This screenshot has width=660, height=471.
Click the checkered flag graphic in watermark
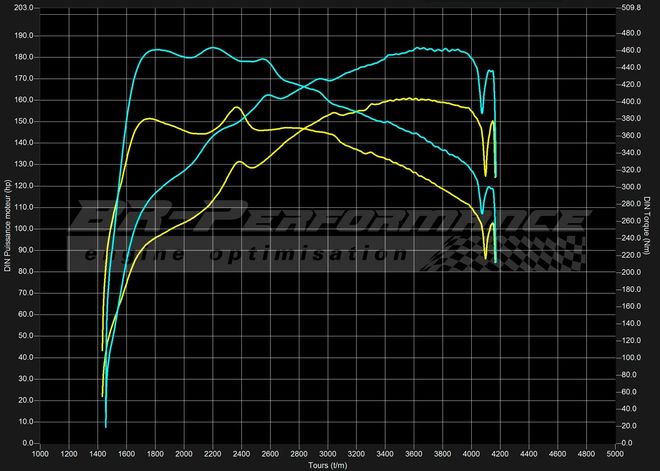click(500, 250)
